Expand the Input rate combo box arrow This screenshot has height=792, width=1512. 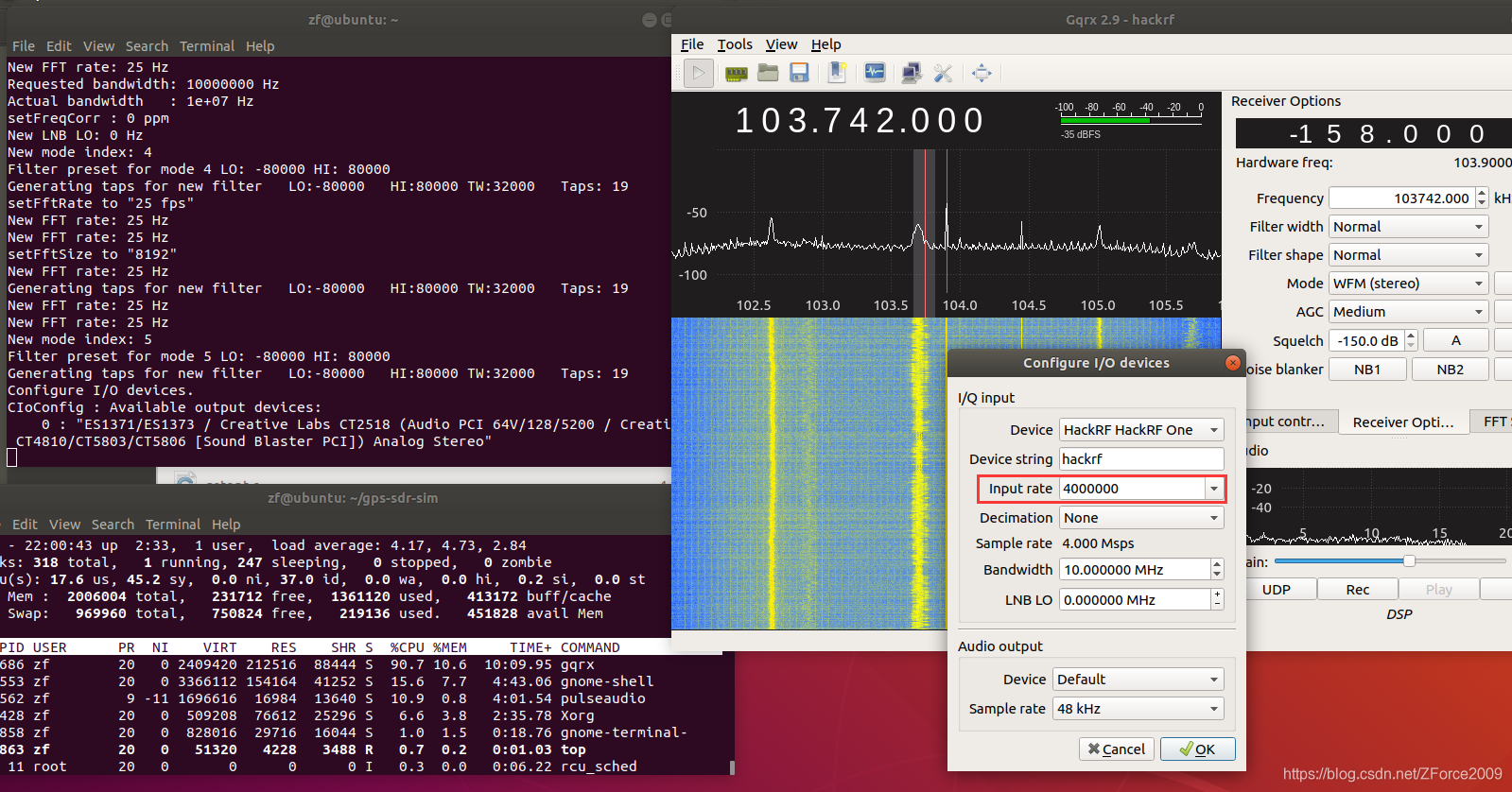coord(1214,489)
